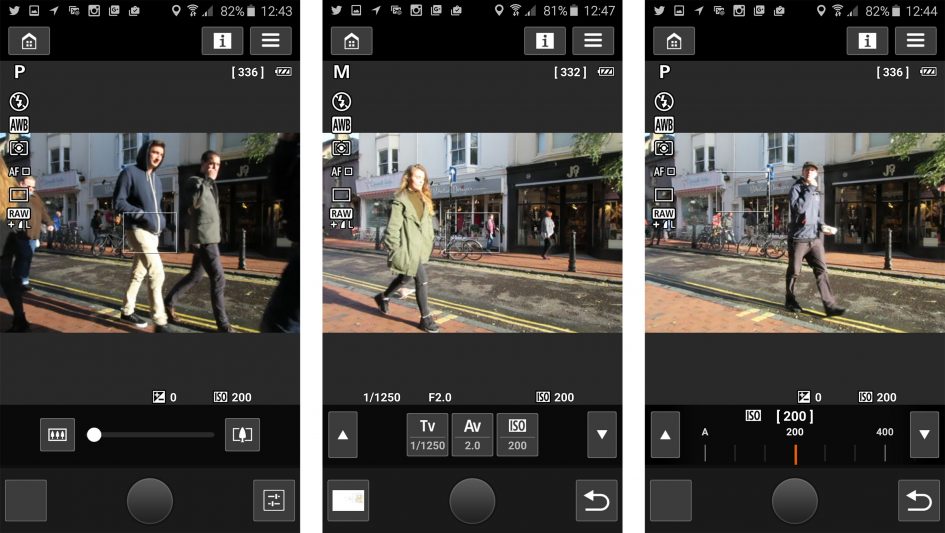Tap the Tv 1/1250 shutter speed button
Image resolution: width=945 pixels, height=533 pixels.
pos(427,435)
